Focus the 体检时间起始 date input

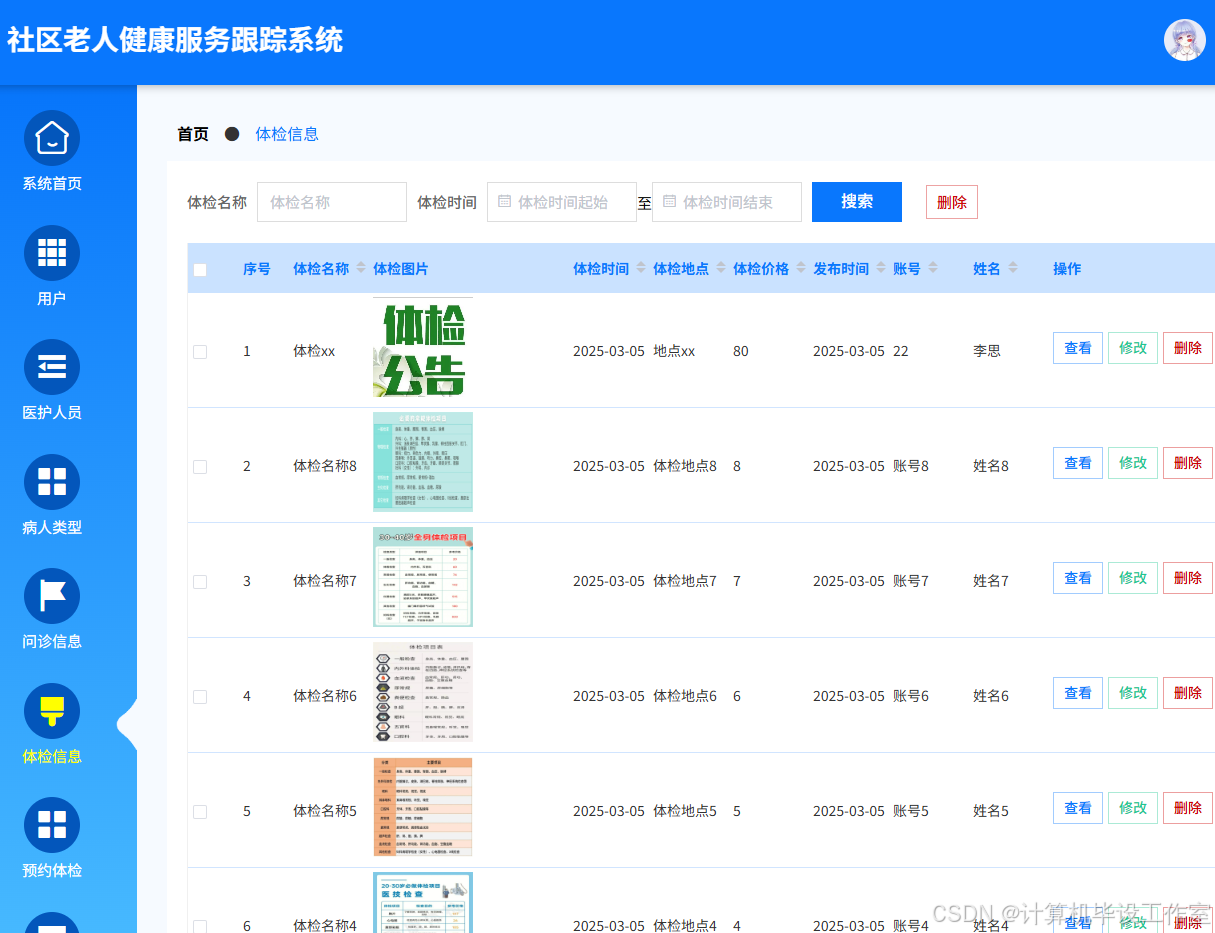(x=562, y=202)
